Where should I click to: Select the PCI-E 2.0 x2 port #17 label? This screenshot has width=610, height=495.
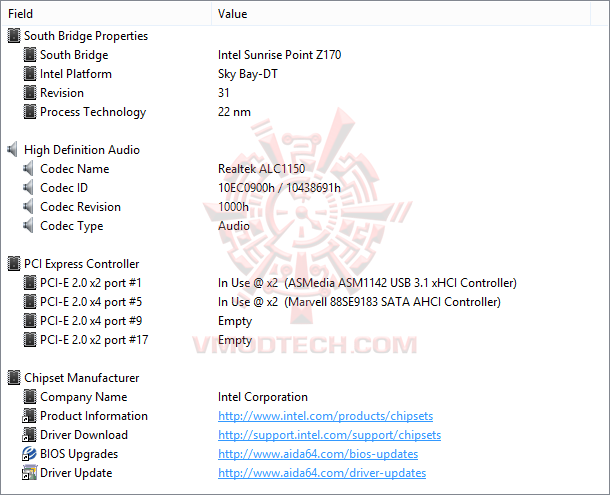tap(94, 340)
